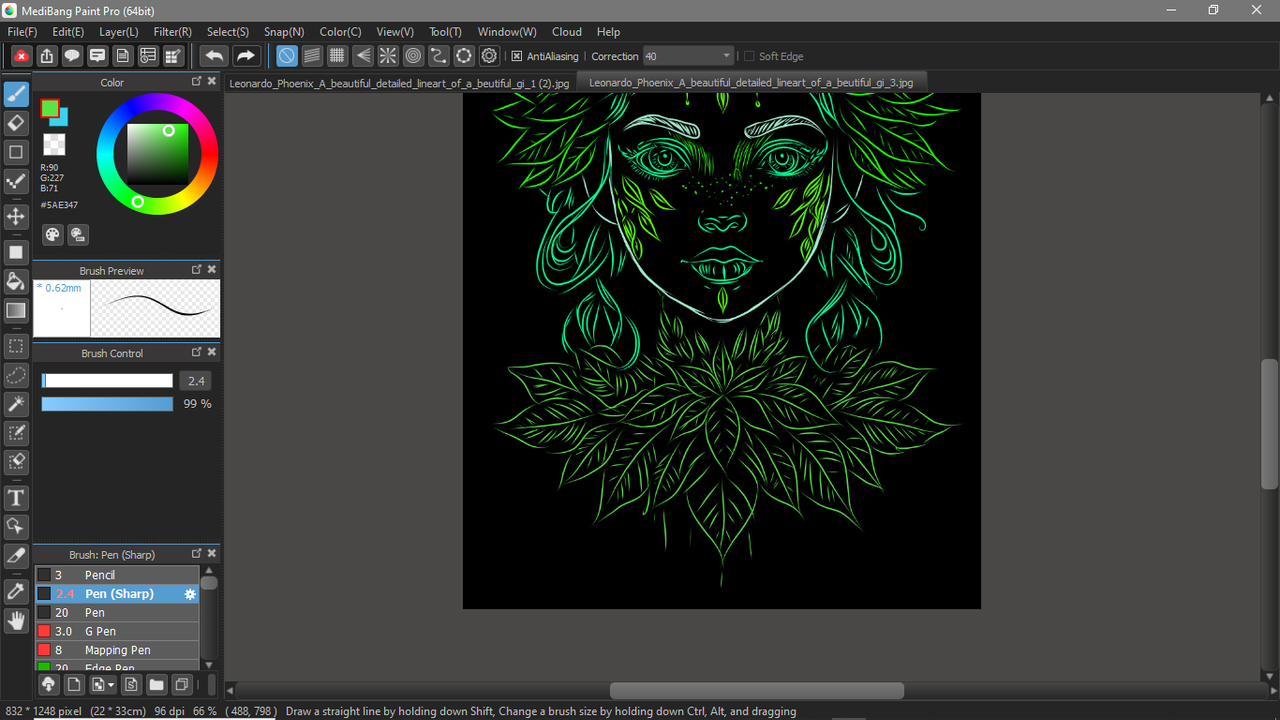Select the Bucket tool
This screenshot has width=1280, height=720.
pyautogui.click(x=16, y=281)
